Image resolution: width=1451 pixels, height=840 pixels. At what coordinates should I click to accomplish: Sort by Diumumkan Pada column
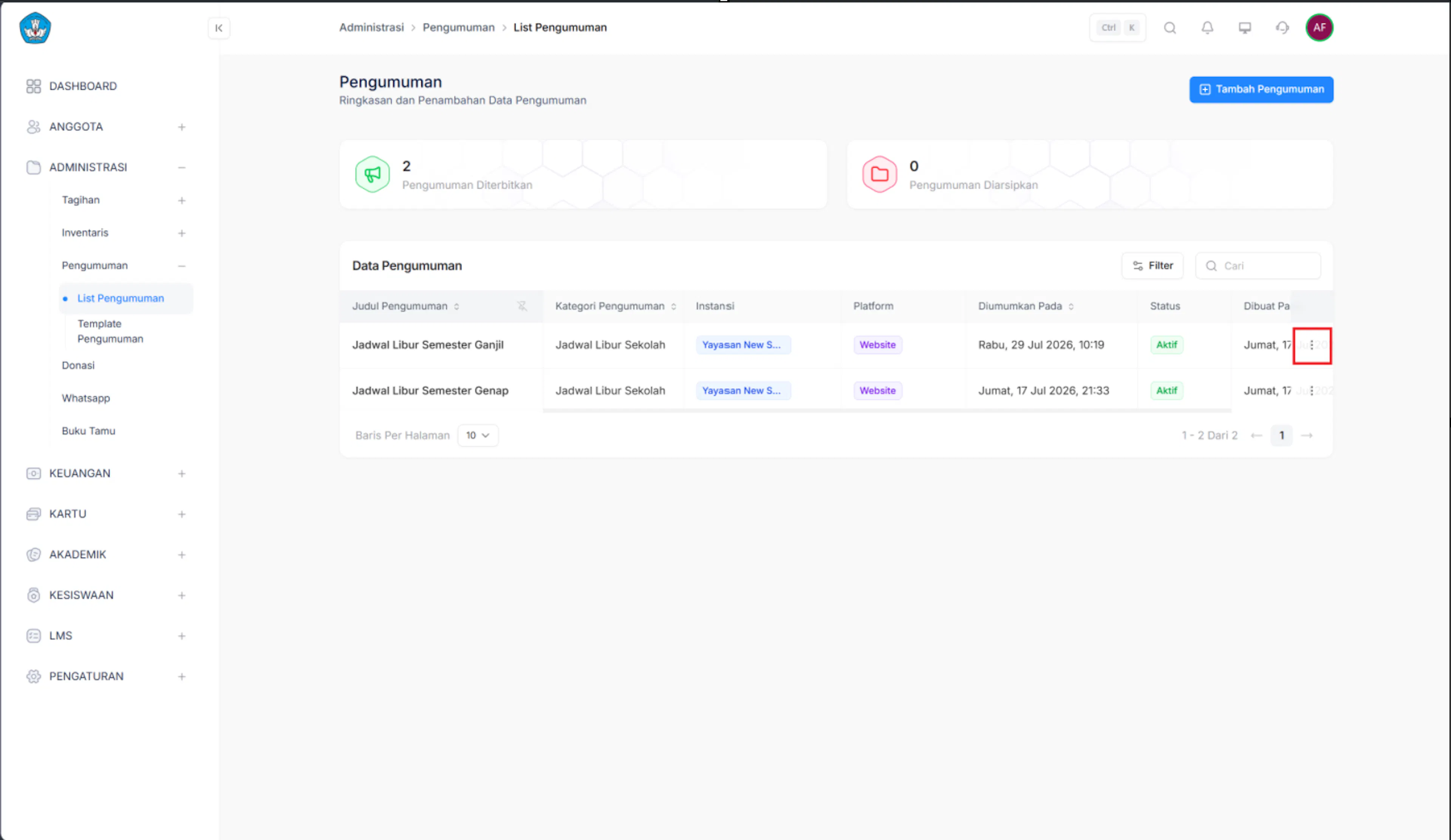1071,307
